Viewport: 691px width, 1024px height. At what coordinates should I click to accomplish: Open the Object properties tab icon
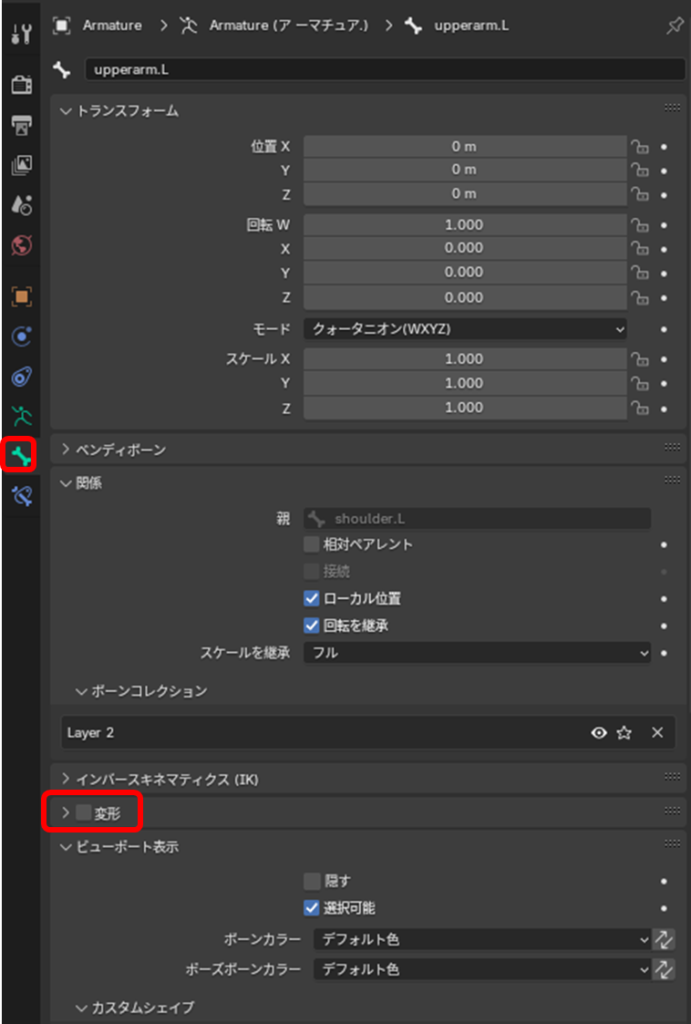coord(21,297)
